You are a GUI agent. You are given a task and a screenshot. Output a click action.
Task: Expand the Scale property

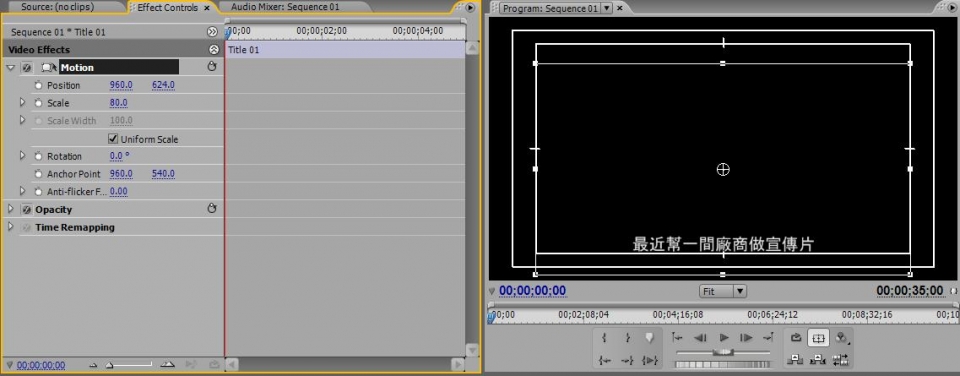coord(23,103)
